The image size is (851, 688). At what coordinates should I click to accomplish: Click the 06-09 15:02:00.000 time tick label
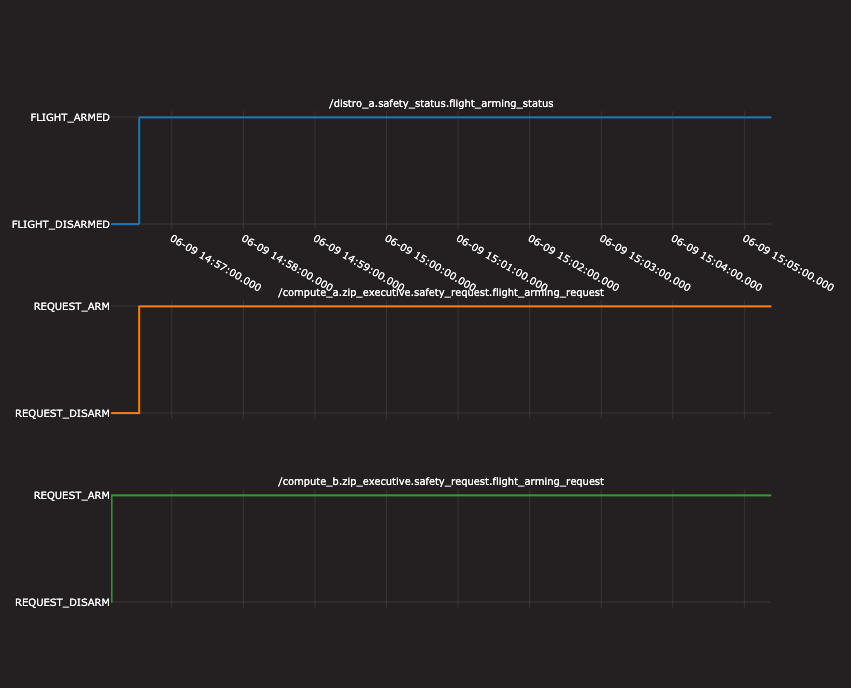(x=574, y=263)
